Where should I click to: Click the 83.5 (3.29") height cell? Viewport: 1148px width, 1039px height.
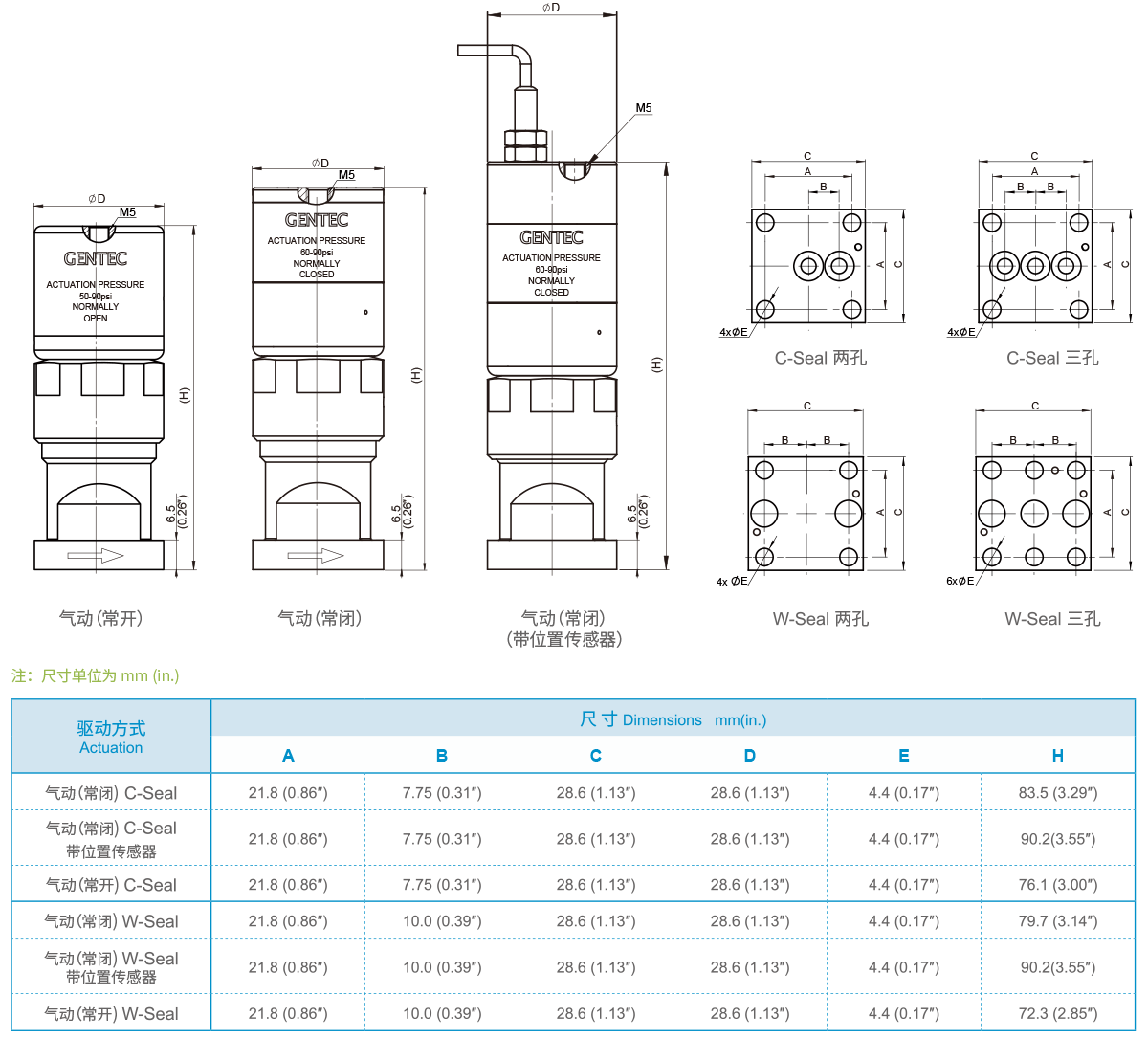(x=1057, y=793)
